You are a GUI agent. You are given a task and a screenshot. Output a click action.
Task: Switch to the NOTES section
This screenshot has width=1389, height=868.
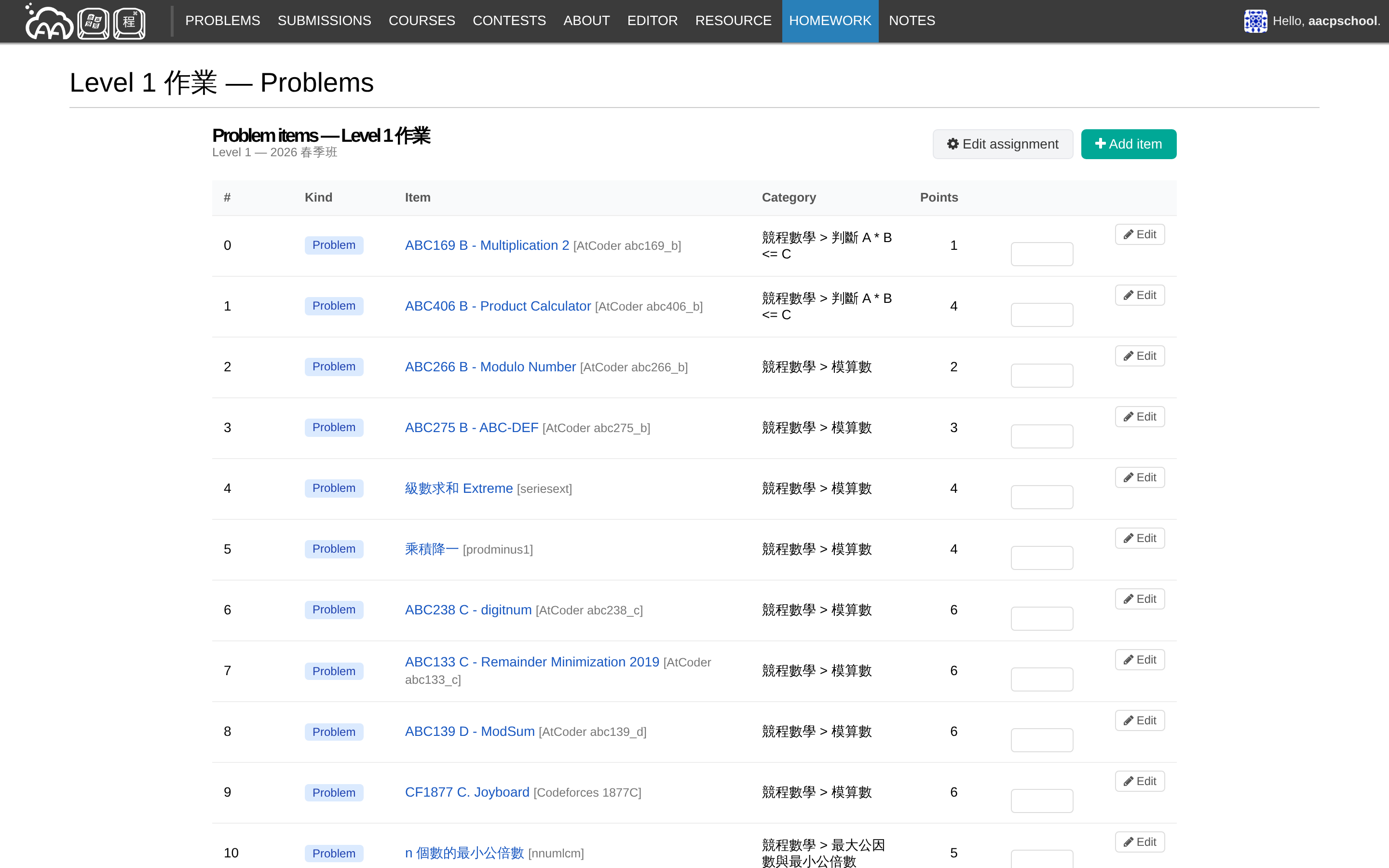click(912, 21)
